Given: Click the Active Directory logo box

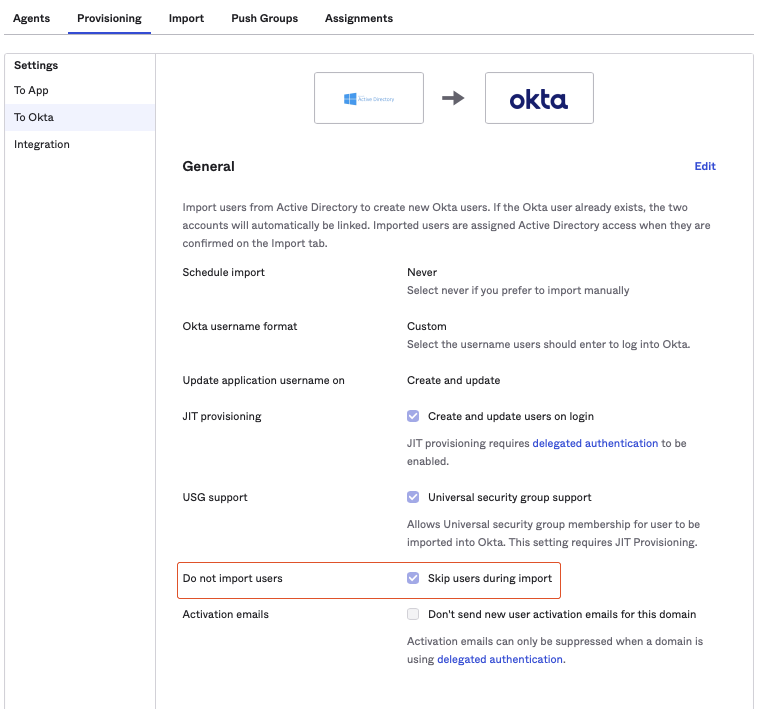Looking at the screenshot, I should [368, 98].
